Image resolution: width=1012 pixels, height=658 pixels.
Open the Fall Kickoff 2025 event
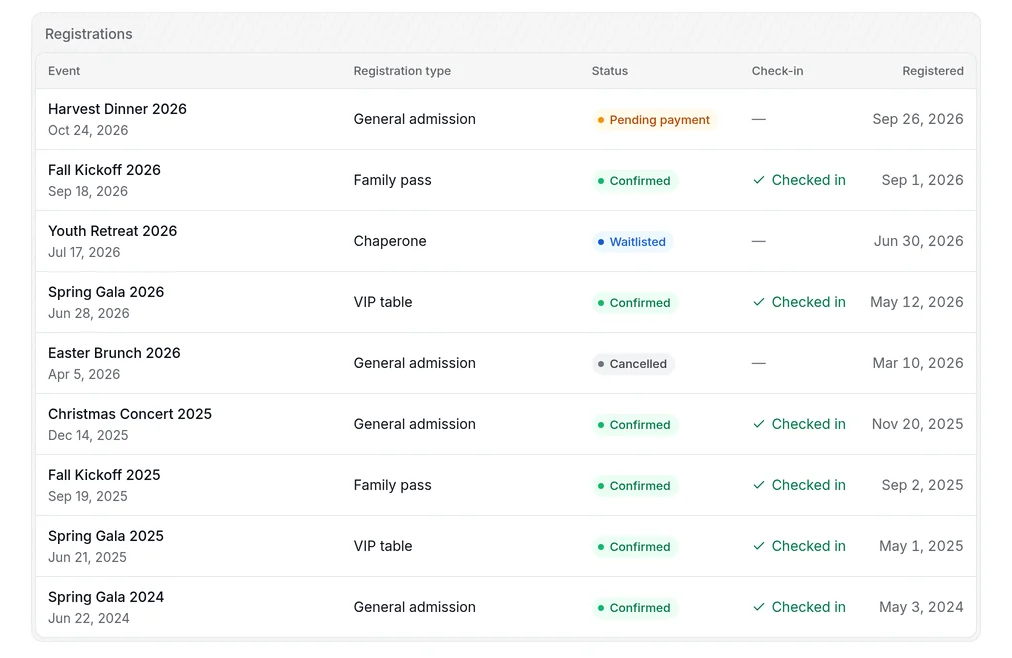pyautogui.click(x=104, y=475)
